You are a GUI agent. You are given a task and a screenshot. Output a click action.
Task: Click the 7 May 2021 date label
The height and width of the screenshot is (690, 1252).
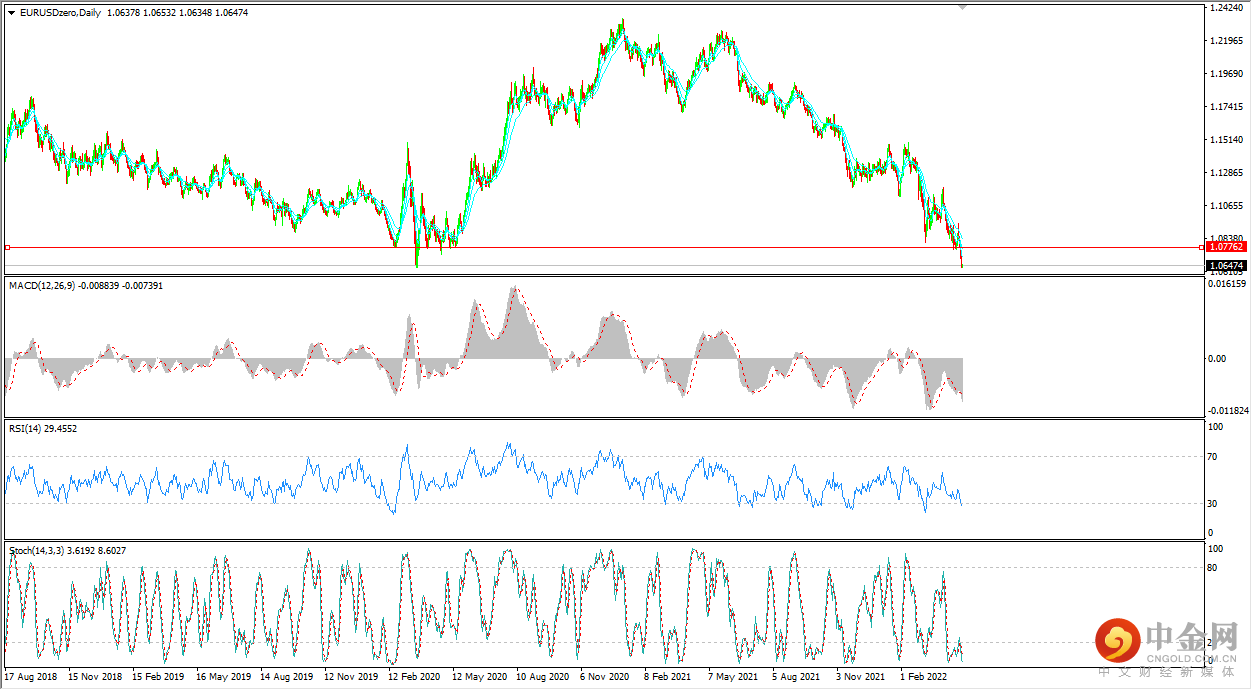pyautogui.click(x=731, y=676)
